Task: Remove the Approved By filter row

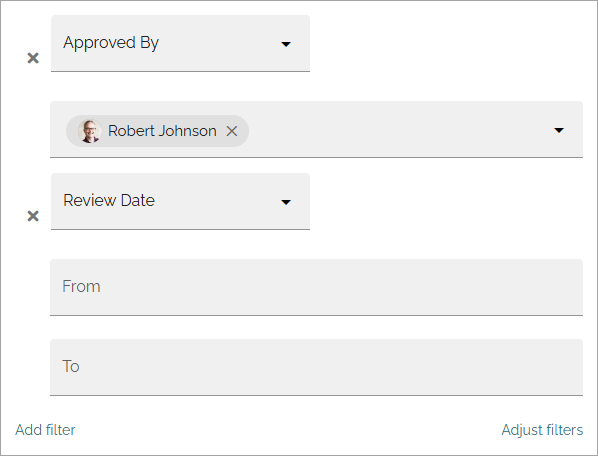Action: coord(33,58)
